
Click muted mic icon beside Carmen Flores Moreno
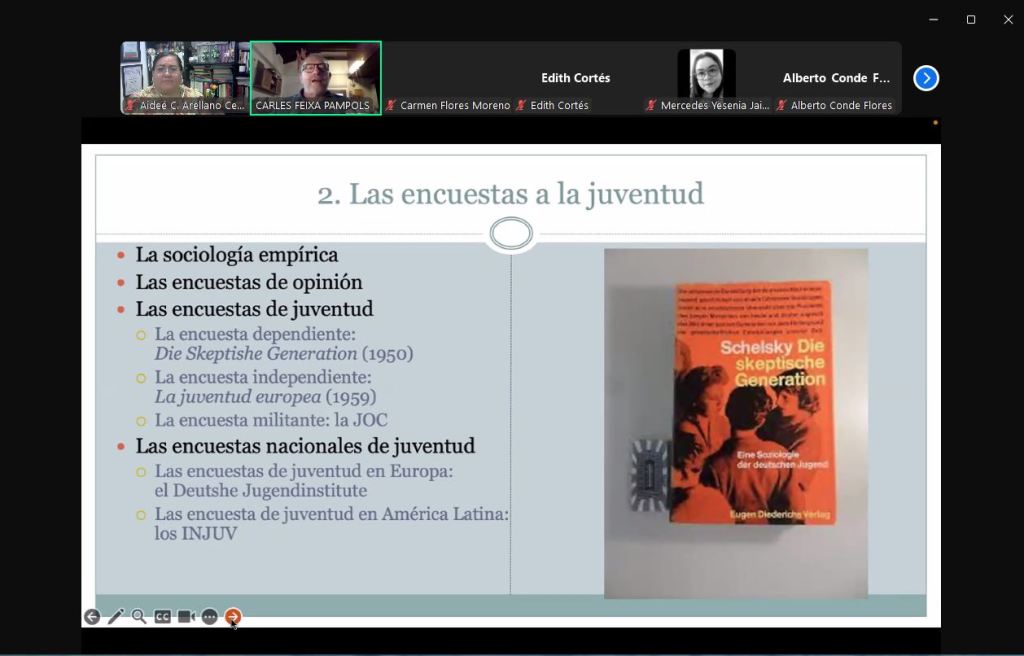pos(391,105)
